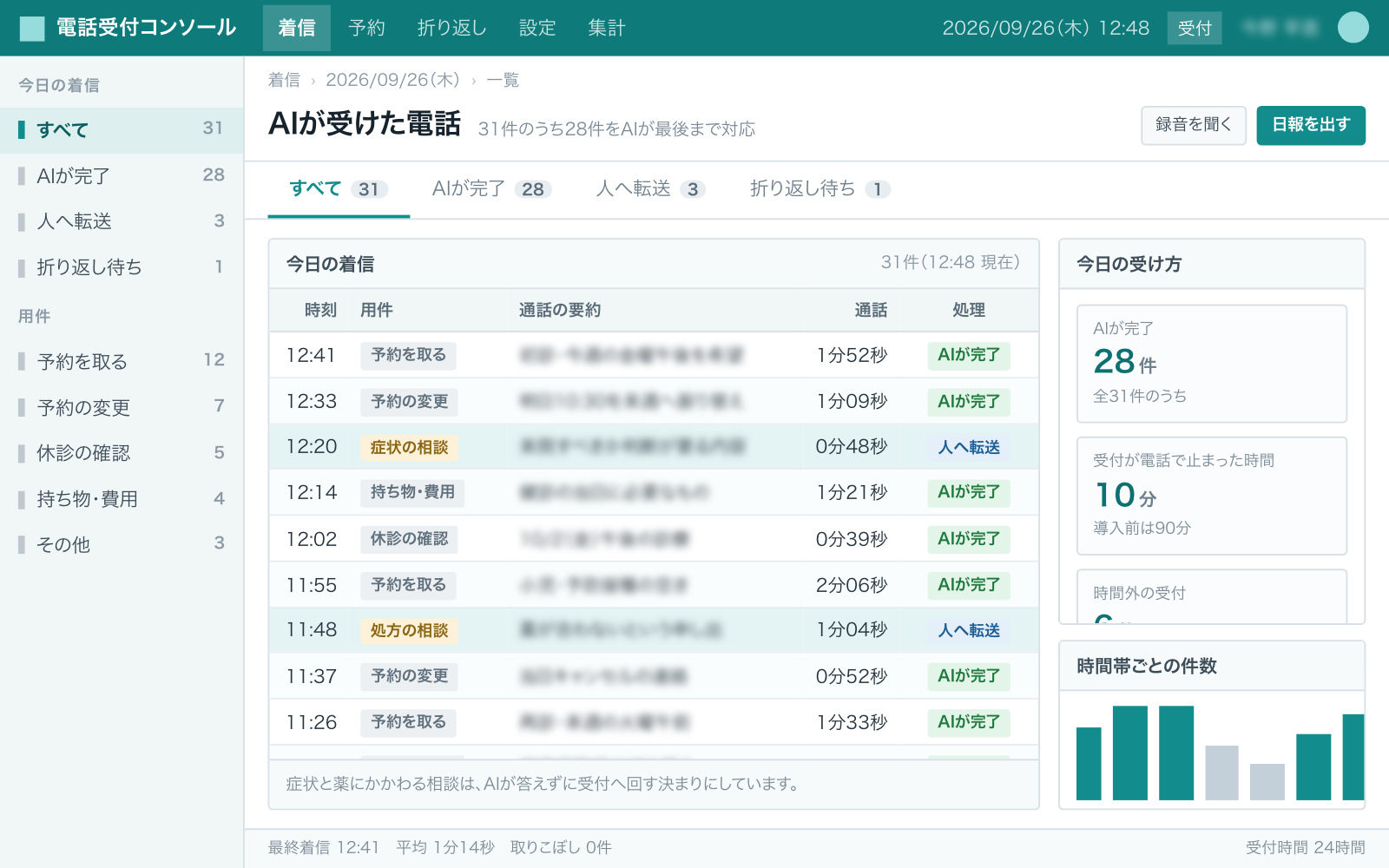Filter sidebar by 折り返し待ち

[x=122, y=267]
